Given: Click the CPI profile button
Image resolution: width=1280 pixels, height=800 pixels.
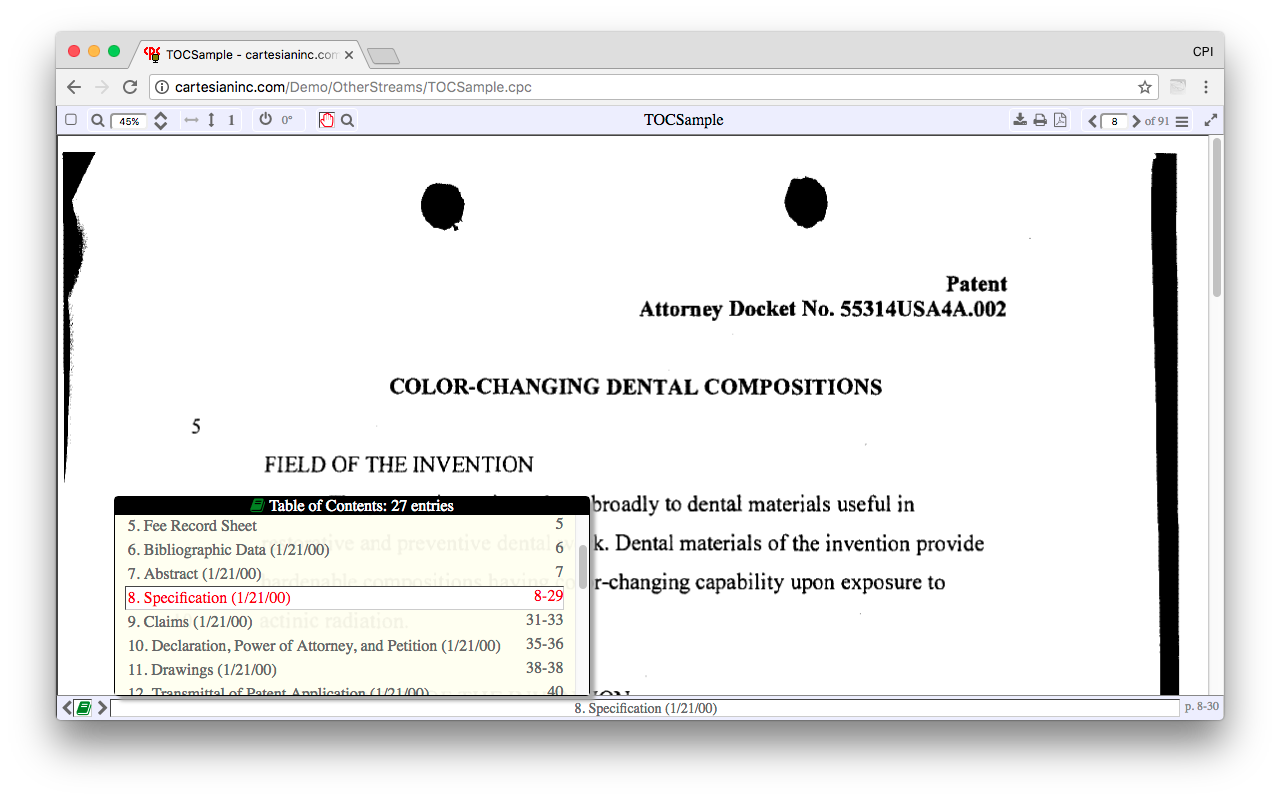Looking at the screenshot, I should click(1203, 51).
